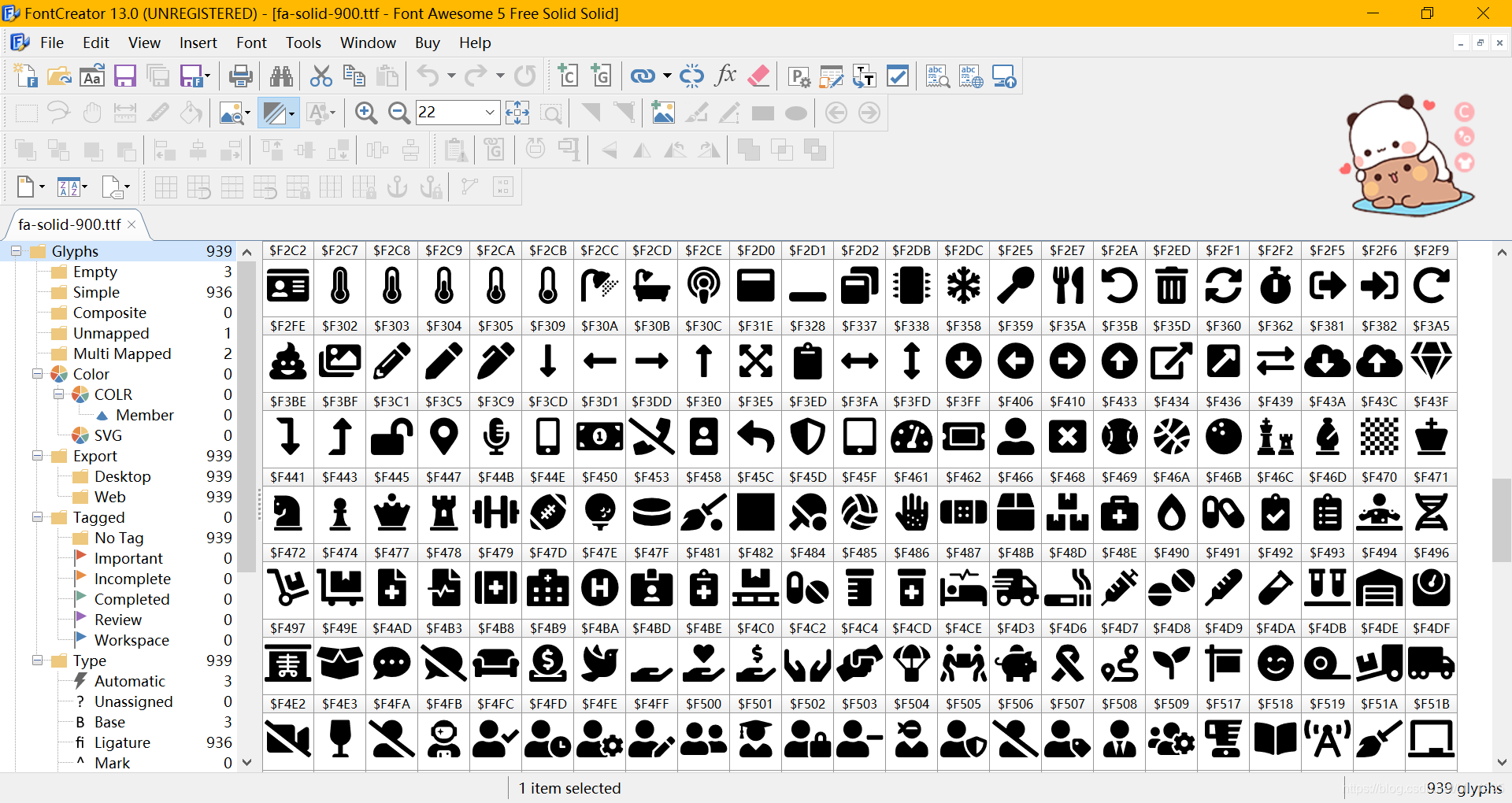Open the Help menu
Screen dimensions: 1512x803
(x=475, y=43)
